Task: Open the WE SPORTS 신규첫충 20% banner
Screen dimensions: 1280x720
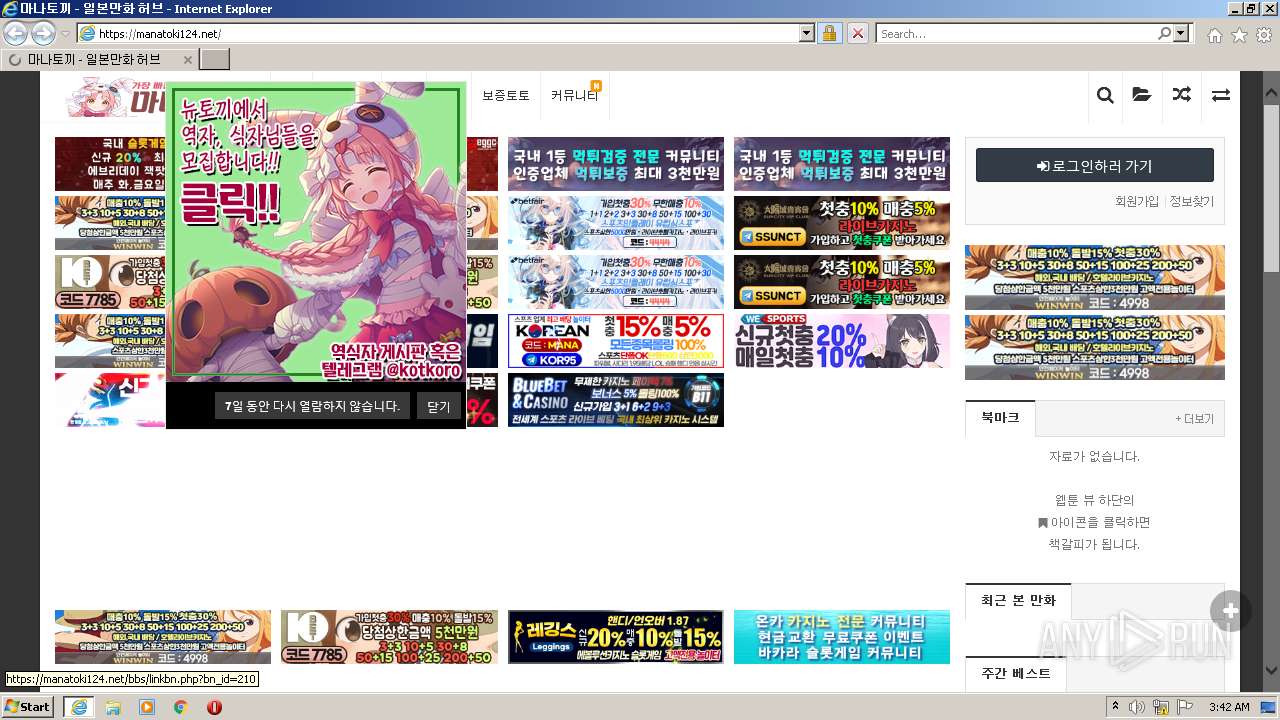Action: (x=842, y=341)
